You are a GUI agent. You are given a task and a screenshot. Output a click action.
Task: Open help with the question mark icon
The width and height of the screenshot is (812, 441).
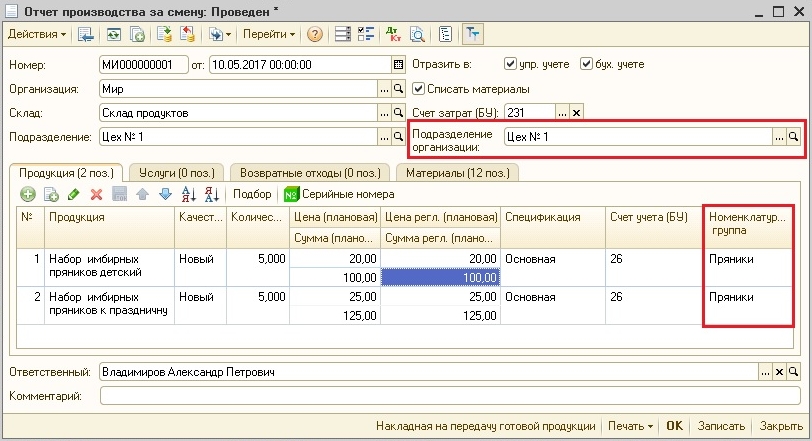(x=314, y=34)
